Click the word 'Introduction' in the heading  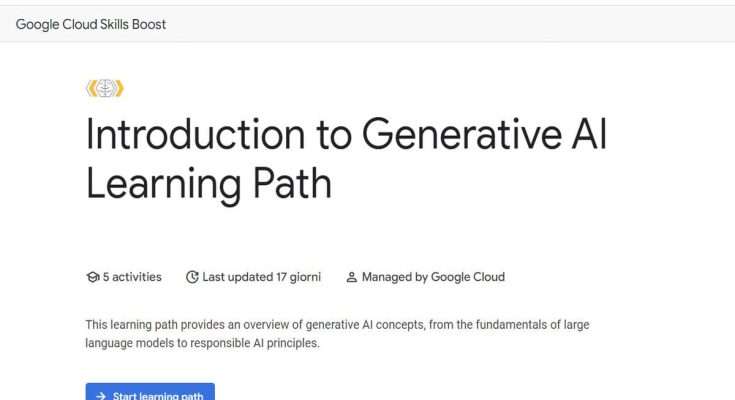point(195,135)
